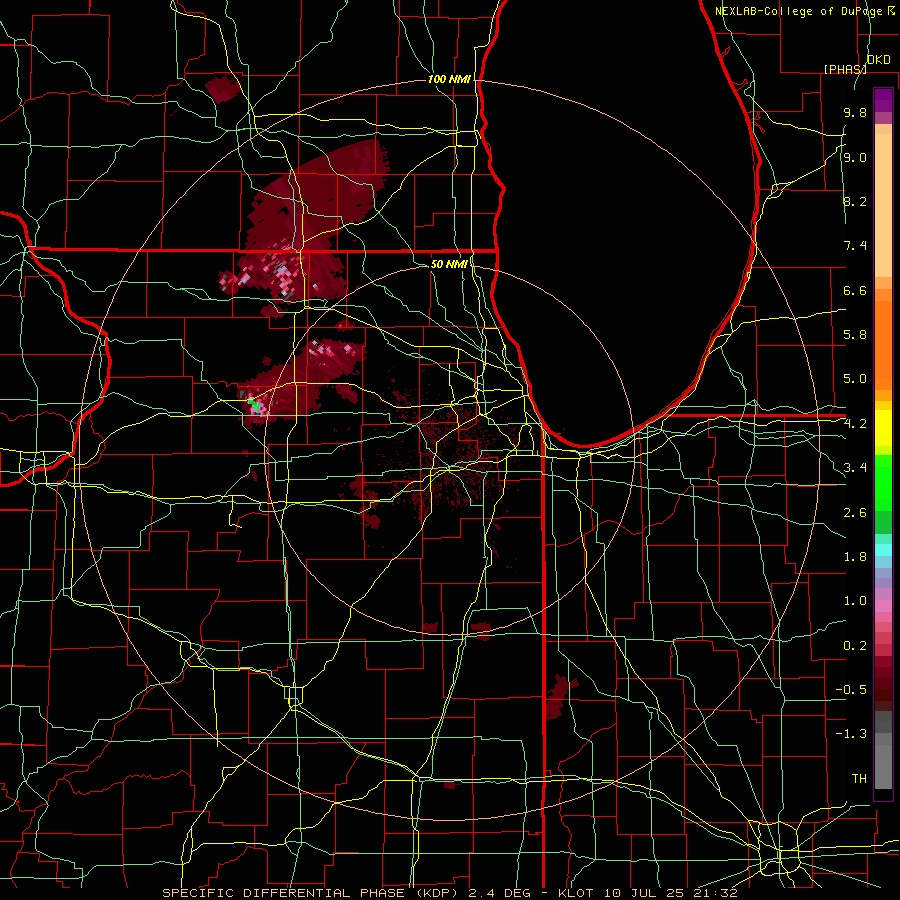Click the 2.6 scale value
The image size is (900, 900).
click(x=855, y=513)
